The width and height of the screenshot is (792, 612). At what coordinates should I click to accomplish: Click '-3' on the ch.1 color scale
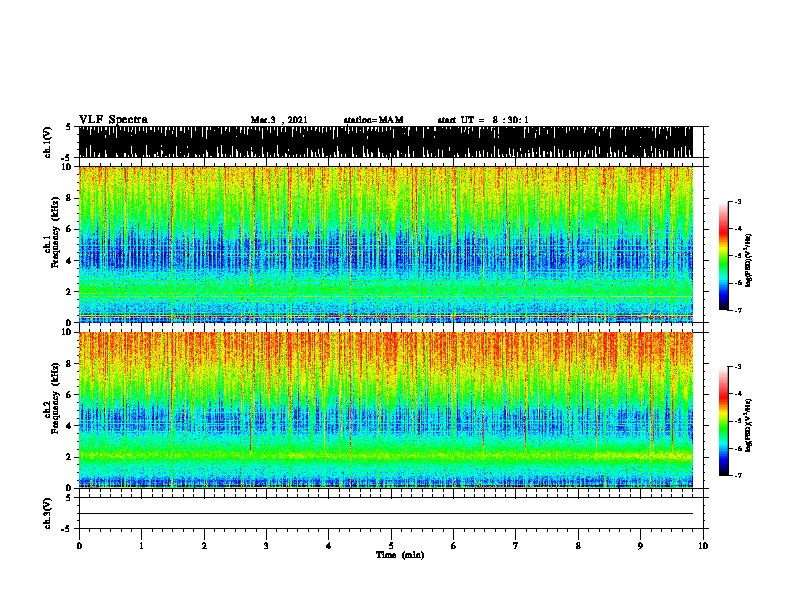pyautogui.click(x=738, y=202)
